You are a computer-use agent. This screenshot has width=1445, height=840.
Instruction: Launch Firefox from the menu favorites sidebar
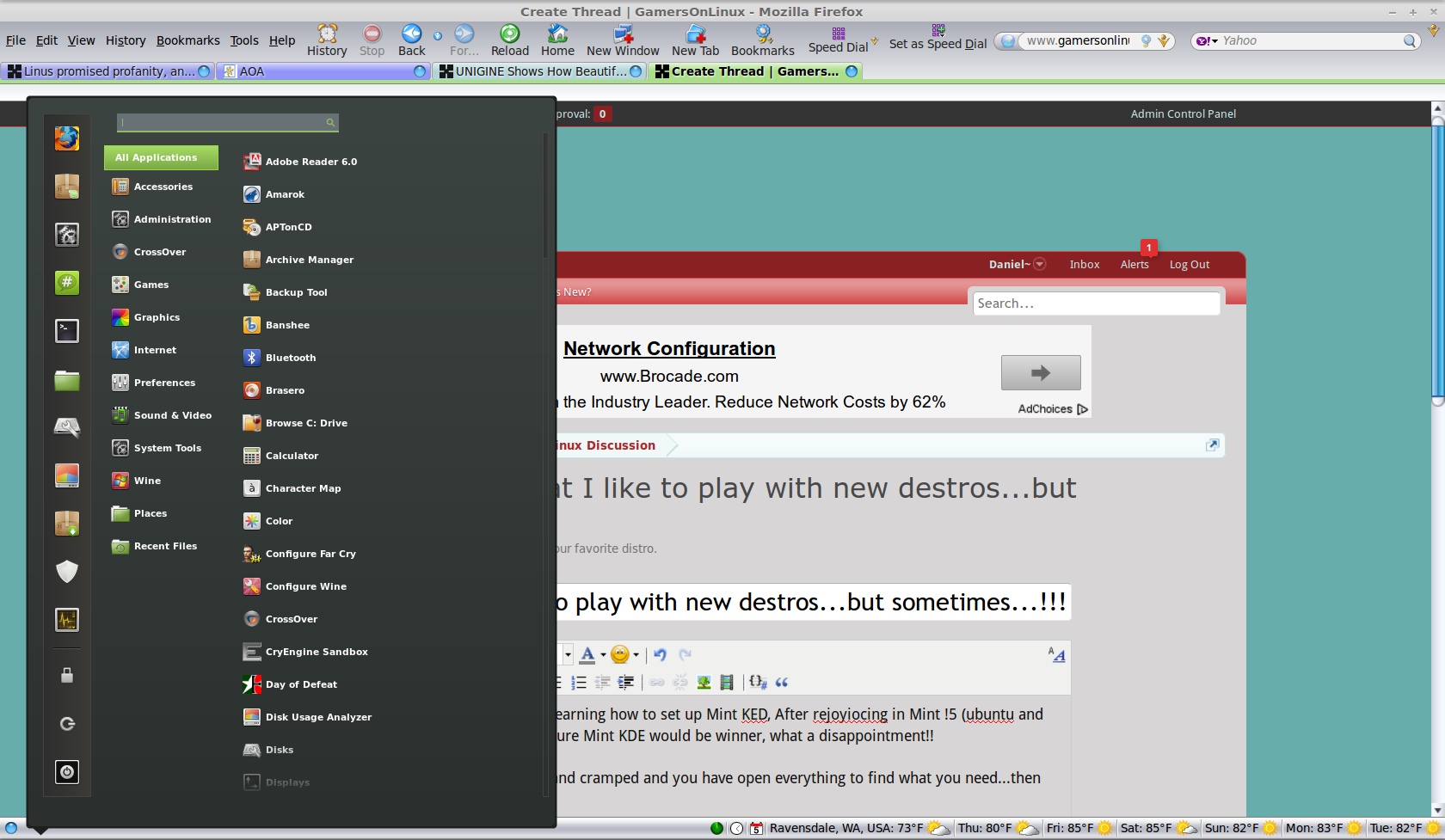67,138
